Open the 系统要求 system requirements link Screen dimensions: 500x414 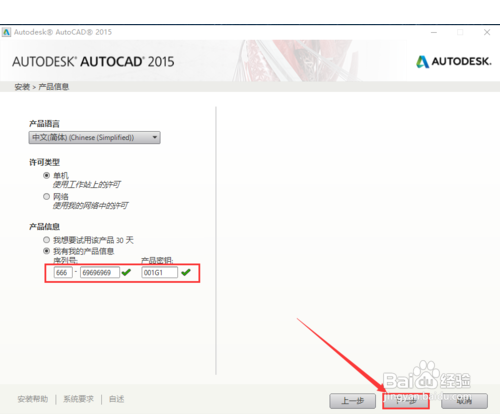pyautogui.click(x=79, y=399)
